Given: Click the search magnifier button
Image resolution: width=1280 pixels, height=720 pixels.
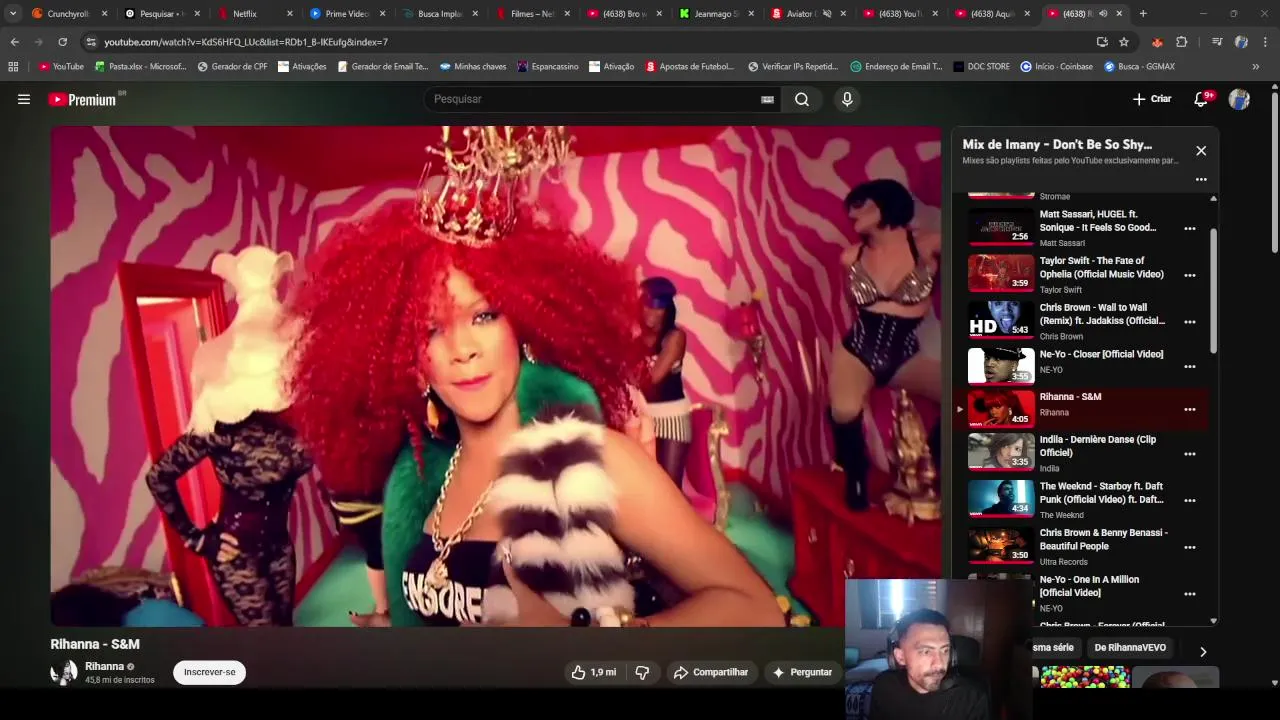Looking at the screenshot, I should tap(802, 99).
